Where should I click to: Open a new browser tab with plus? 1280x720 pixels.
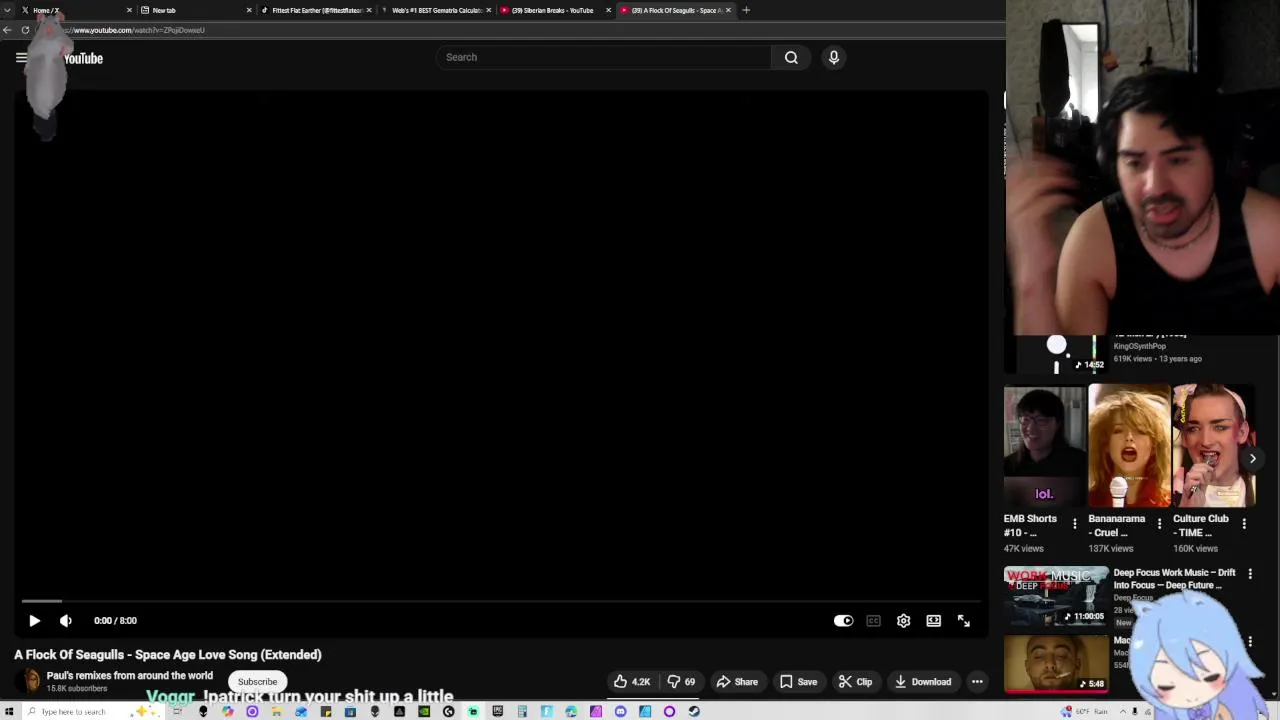coord(746,10)
